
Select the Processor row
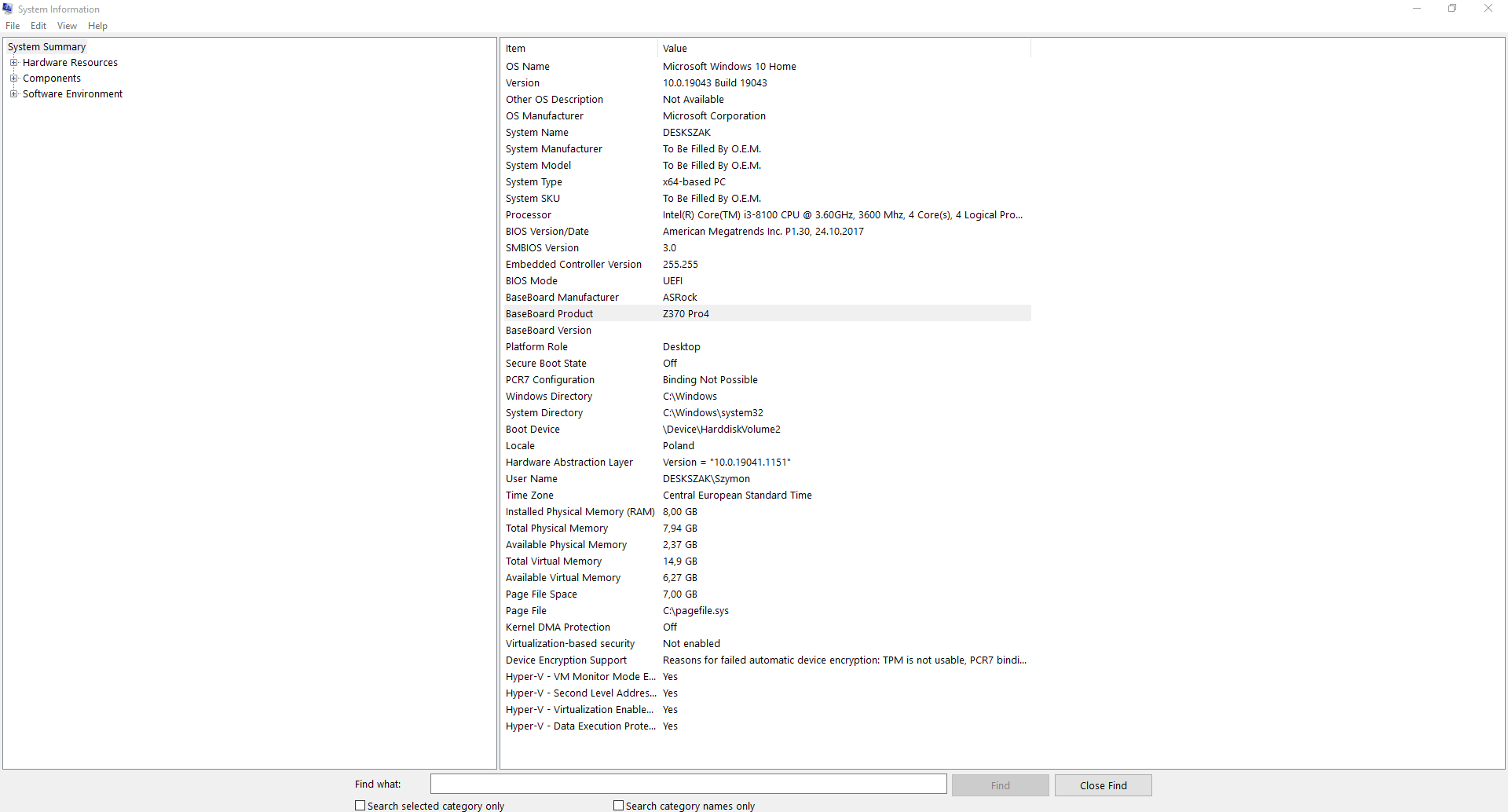pyautogui.click(x=766, y=215)
